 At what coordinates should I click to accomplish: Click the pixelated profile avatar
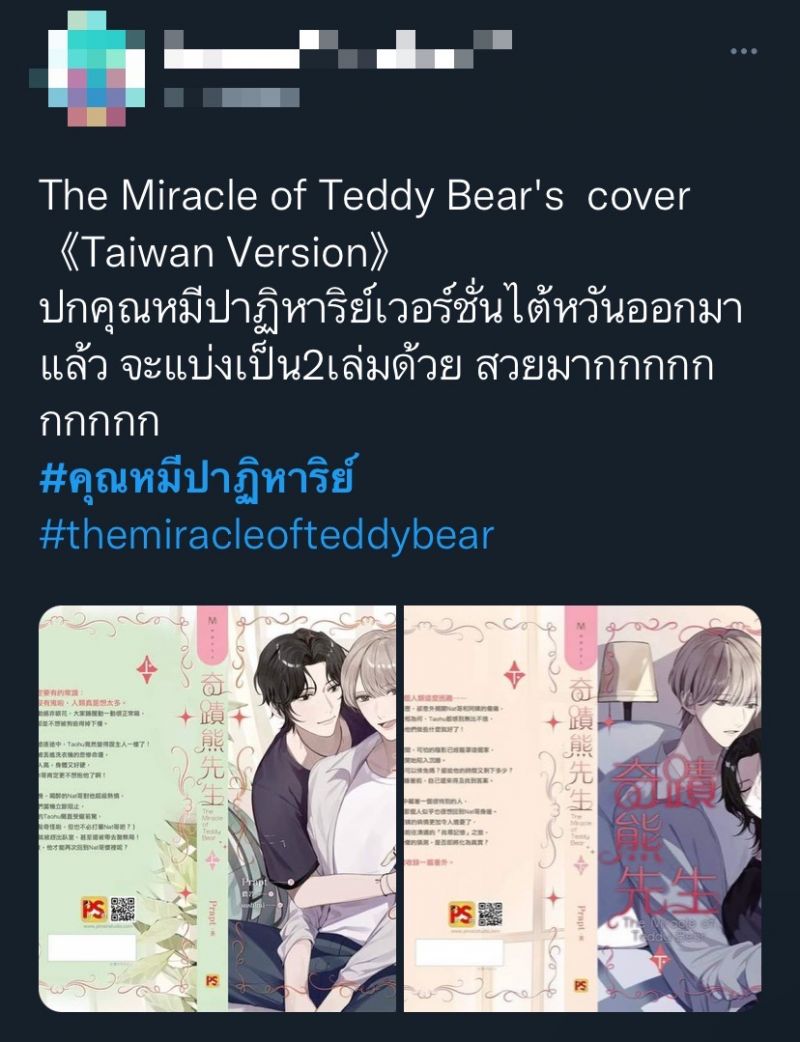[x=87, y=68]
